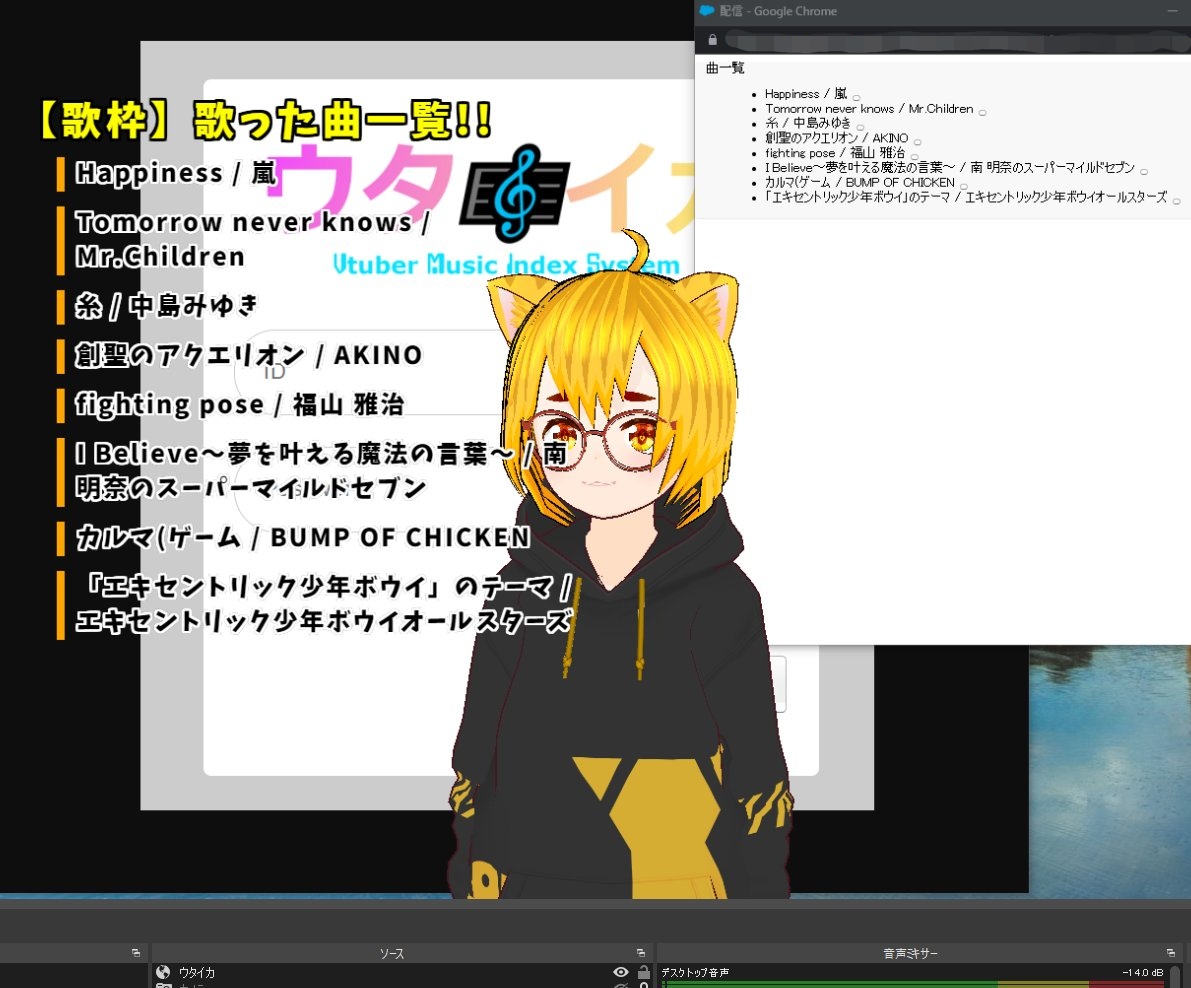Click the デスクトップ音声 mixer label
The width and height of the screenshot is (1191, 988).
(x=695, y=972)
